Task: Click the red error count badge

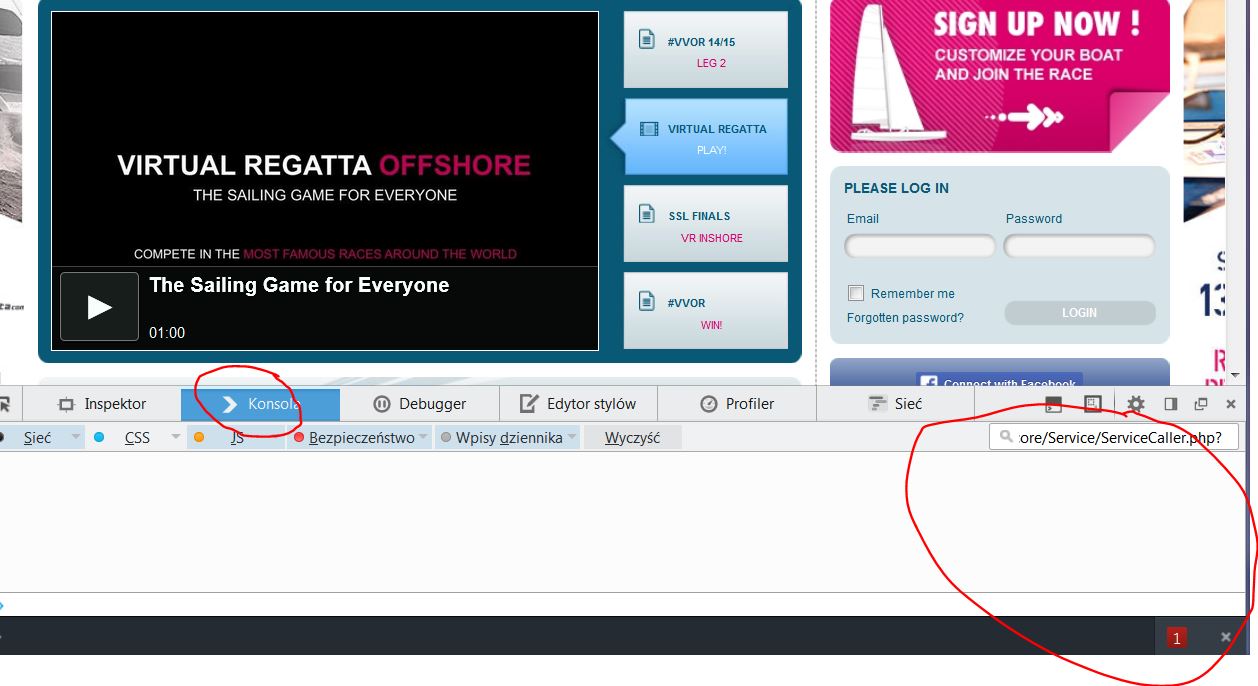Action: click(1176, 637)
